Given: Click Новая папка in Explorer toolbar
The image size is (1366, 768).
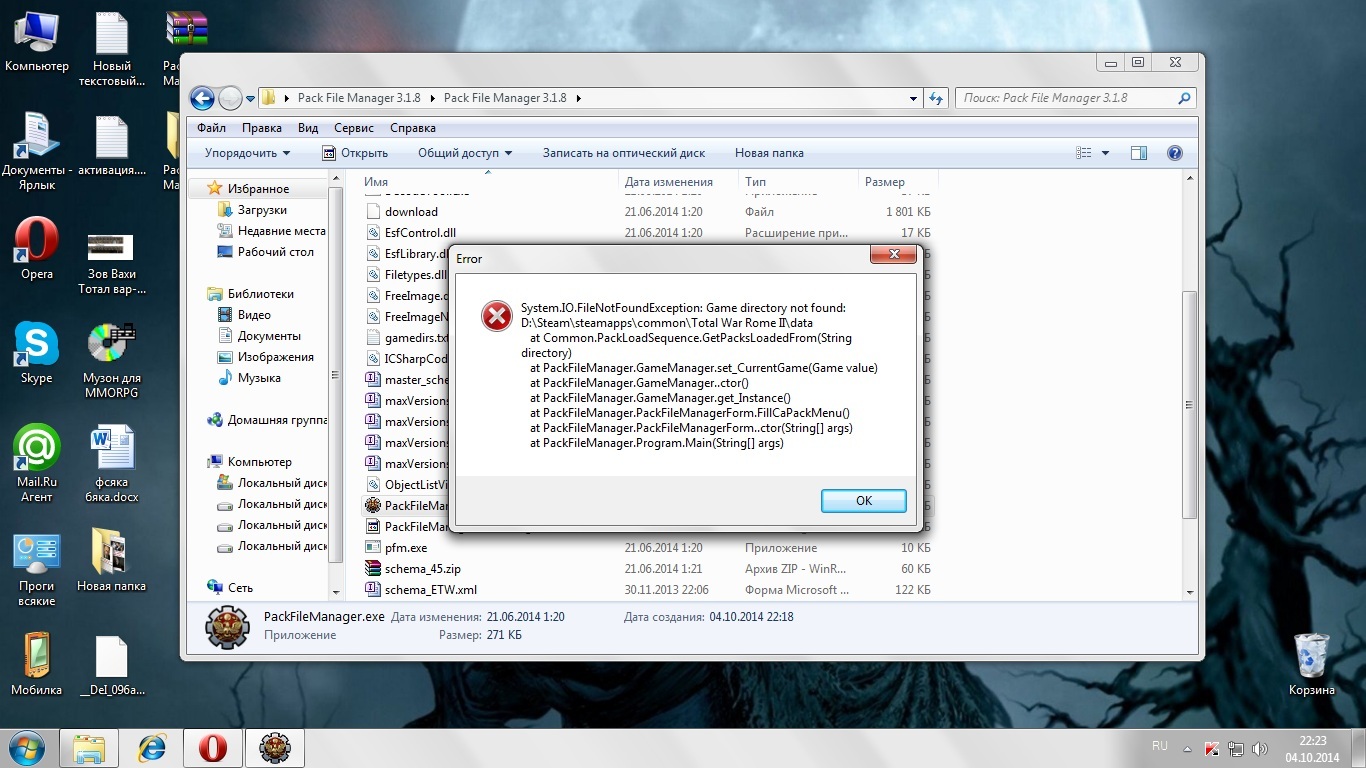Looking at the screenshot, I should pos(769,153).
